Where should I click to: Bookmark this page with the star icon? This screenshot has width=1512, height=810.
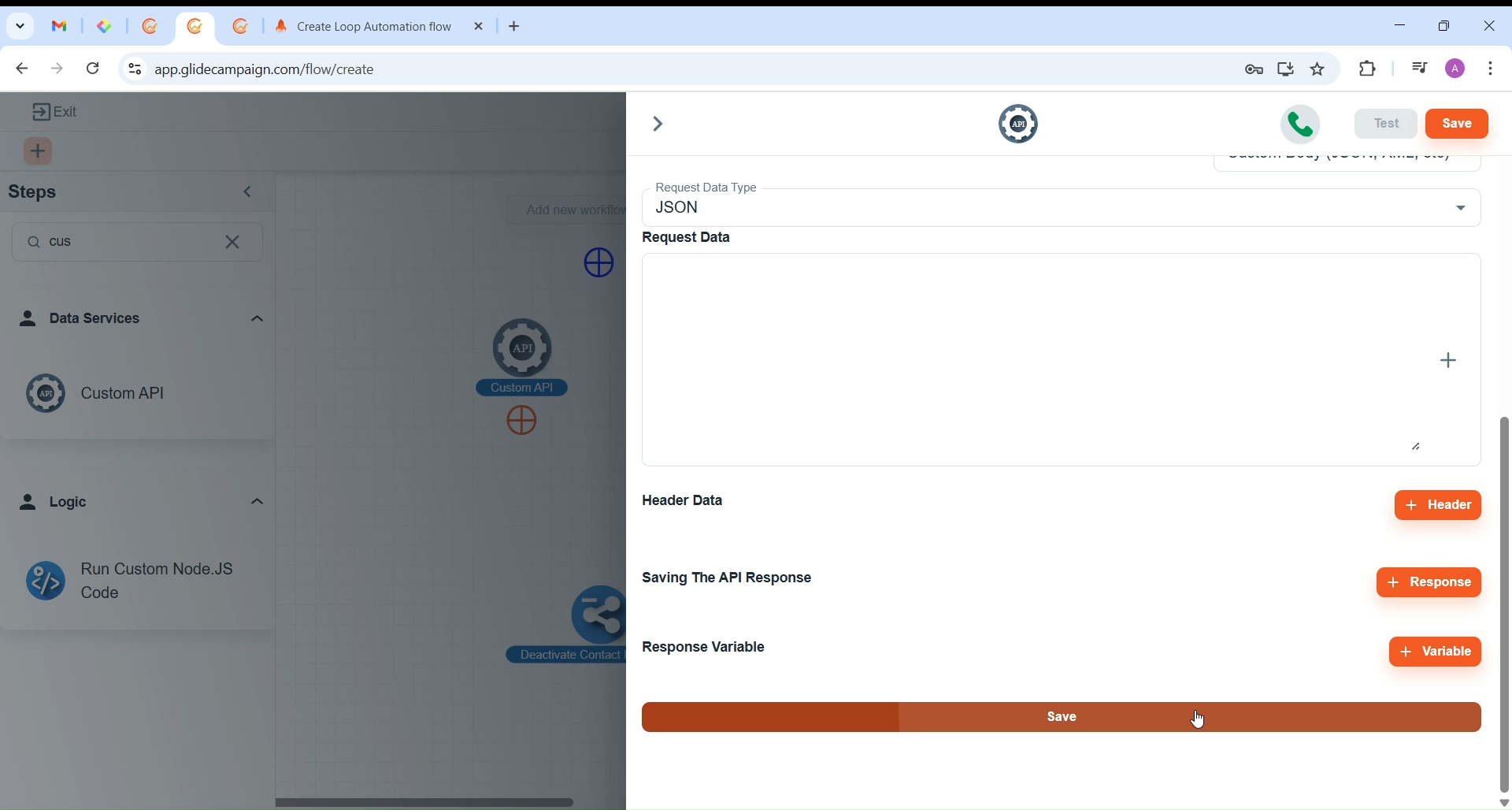1319,69
